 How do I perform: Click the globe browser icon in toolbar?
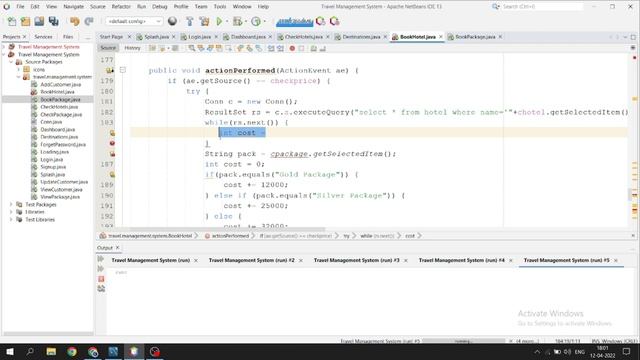pyautogui.click(x=172, y=21)
